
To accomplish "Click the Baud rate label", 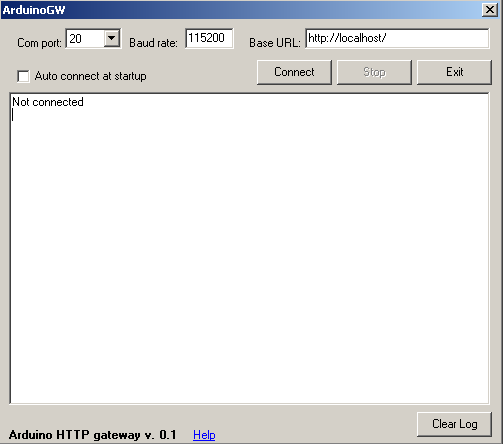I will click(153, 43).
